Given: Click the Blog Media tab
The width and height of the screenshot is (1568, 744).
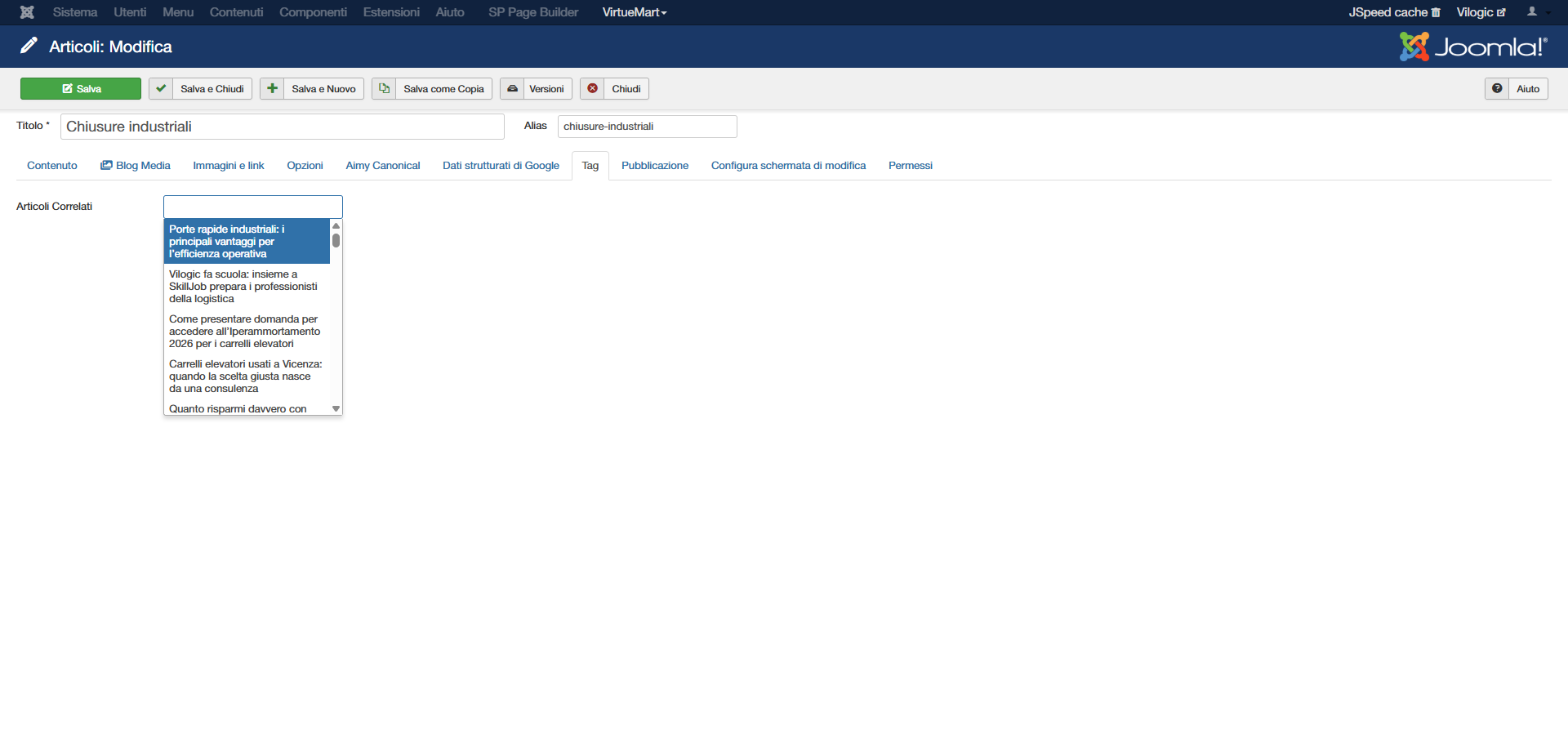Looking at the screenshot, I should click(x=136, y=166).
